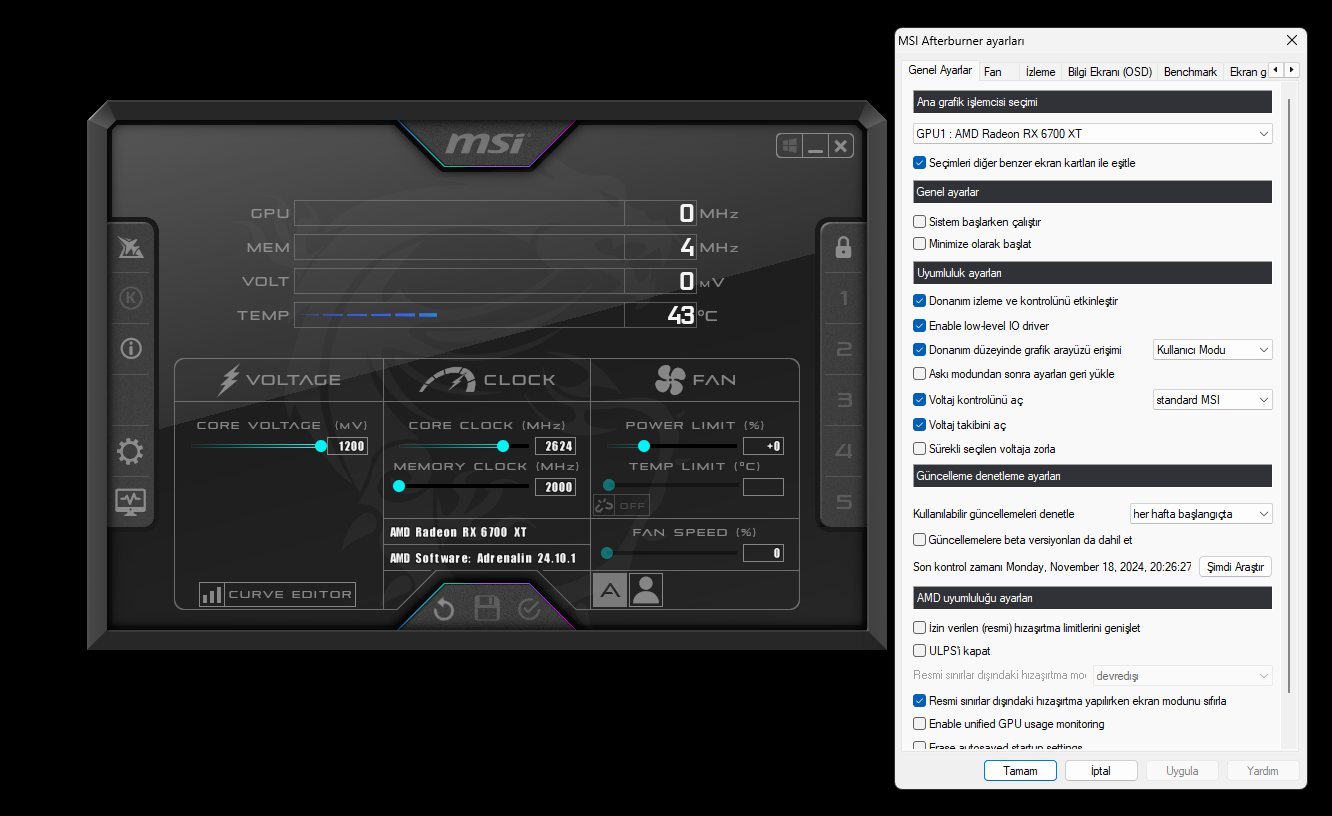The image size is (1332, 816).
Task: Enable auto fan speed with the A button
Action: [610, 590]
